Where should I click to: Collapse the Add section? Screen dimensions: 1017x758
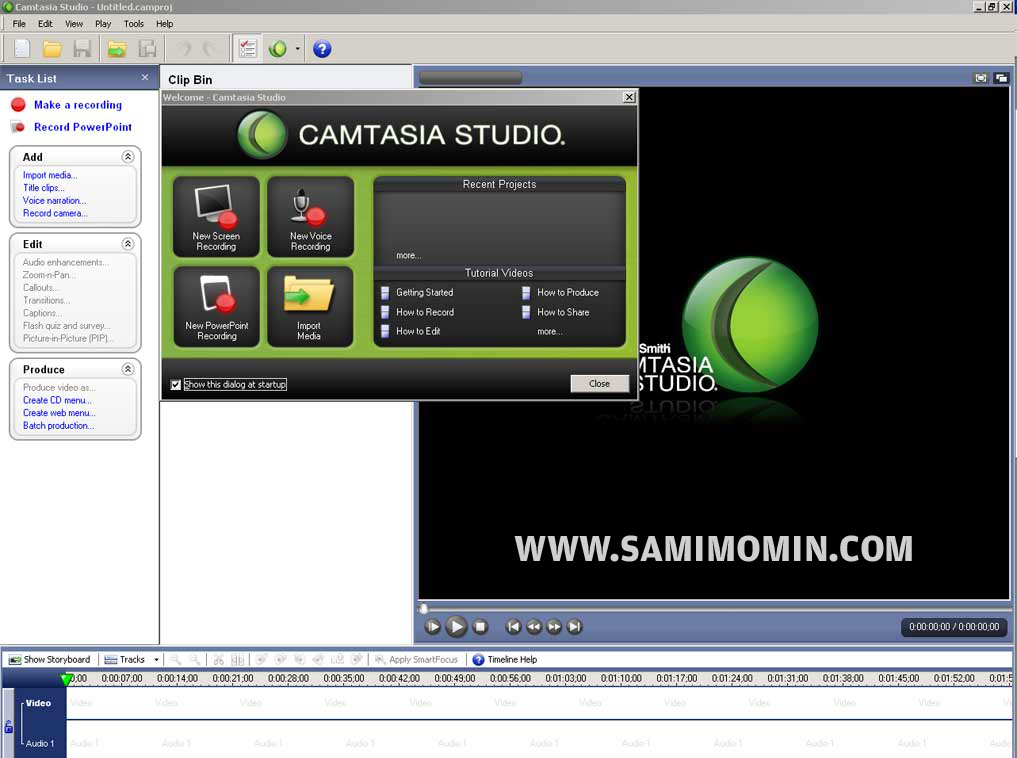(x=128, y=156)
